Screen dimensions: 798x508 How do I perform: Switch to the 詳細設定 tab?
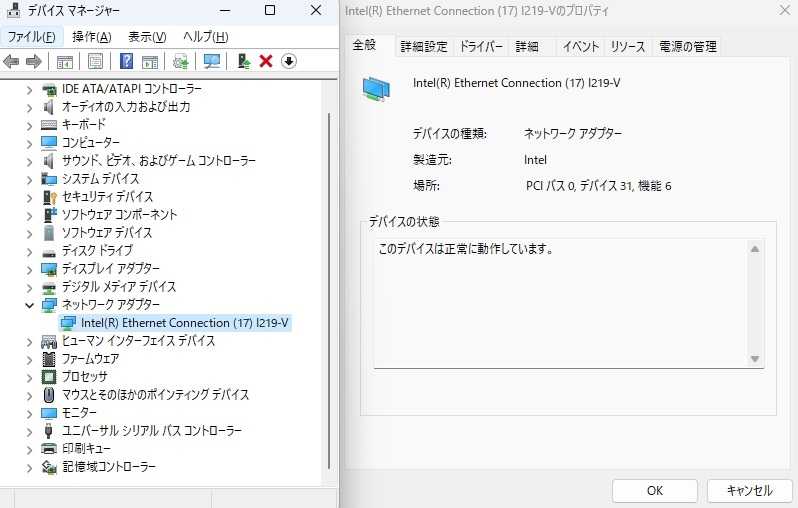(x=423, y=47)
